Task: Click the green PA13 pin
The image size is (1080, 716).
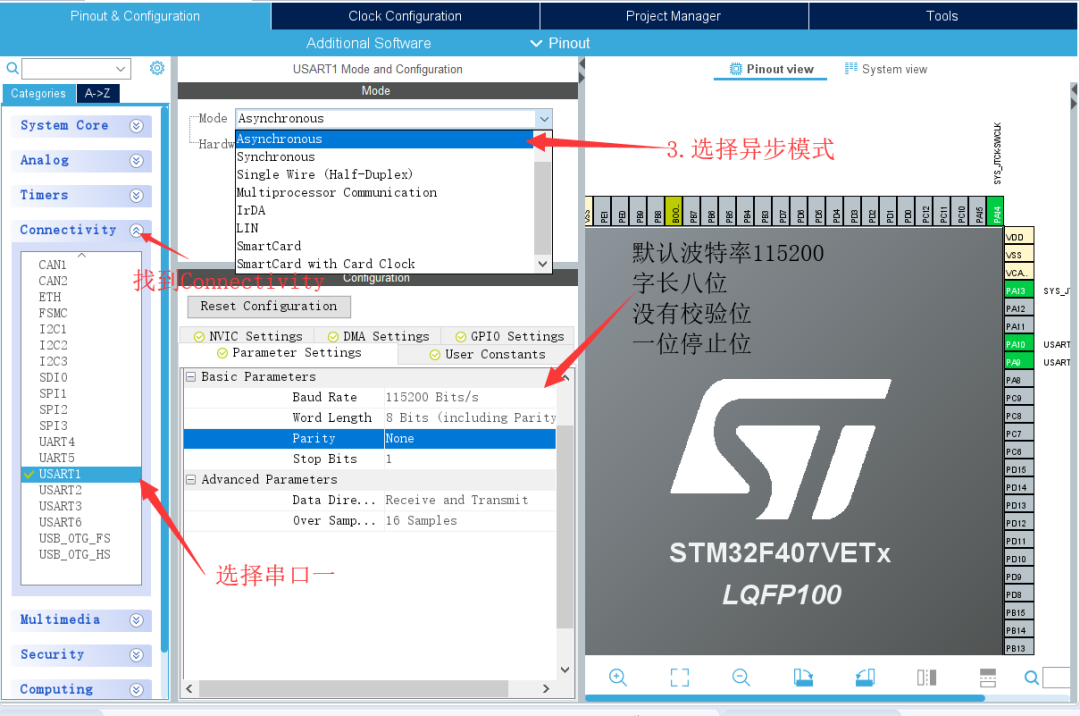Action: [1019, 291]
